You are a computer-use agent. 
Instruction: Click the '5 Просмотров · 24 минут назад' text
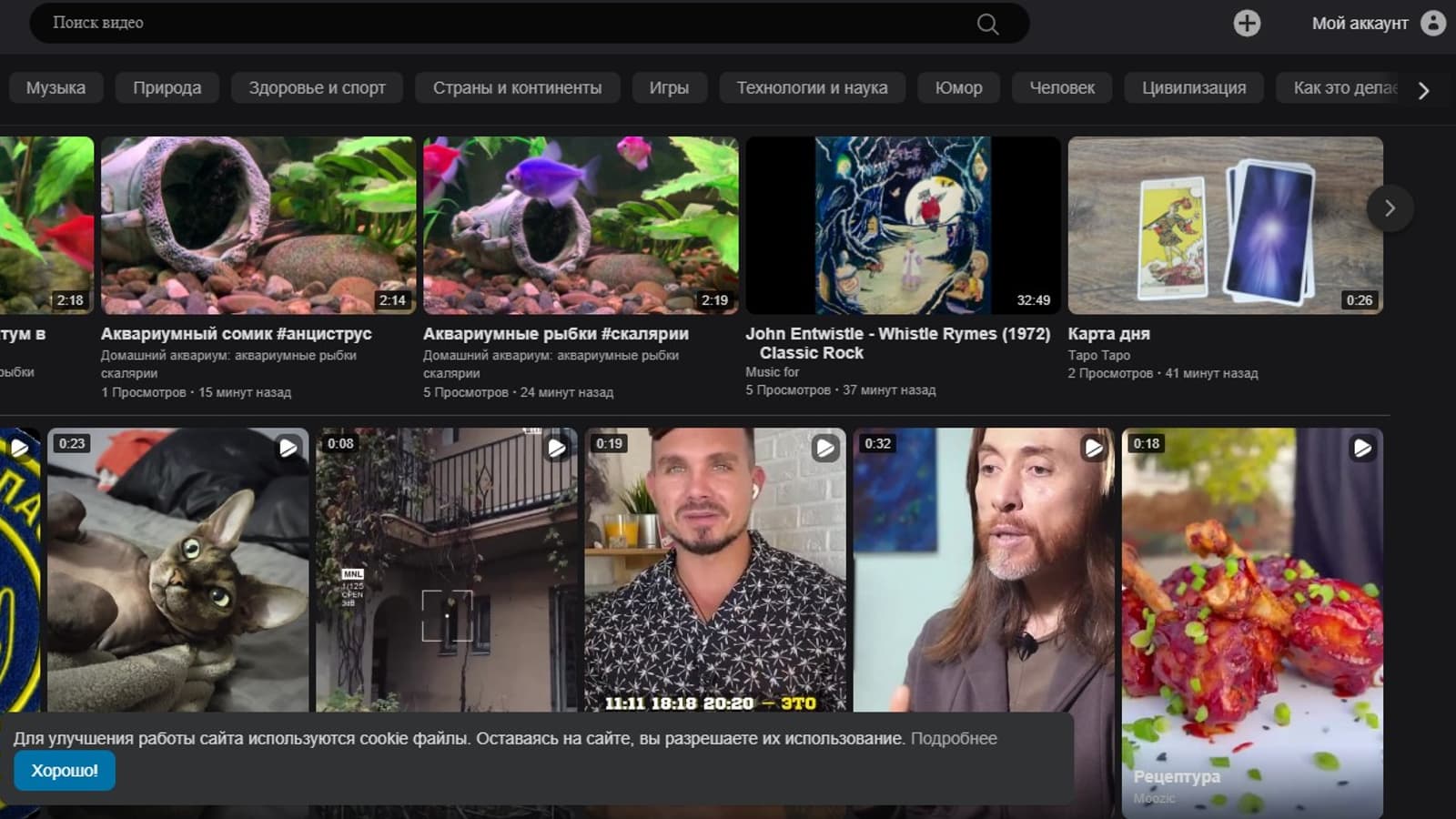(x=519, y=392)
